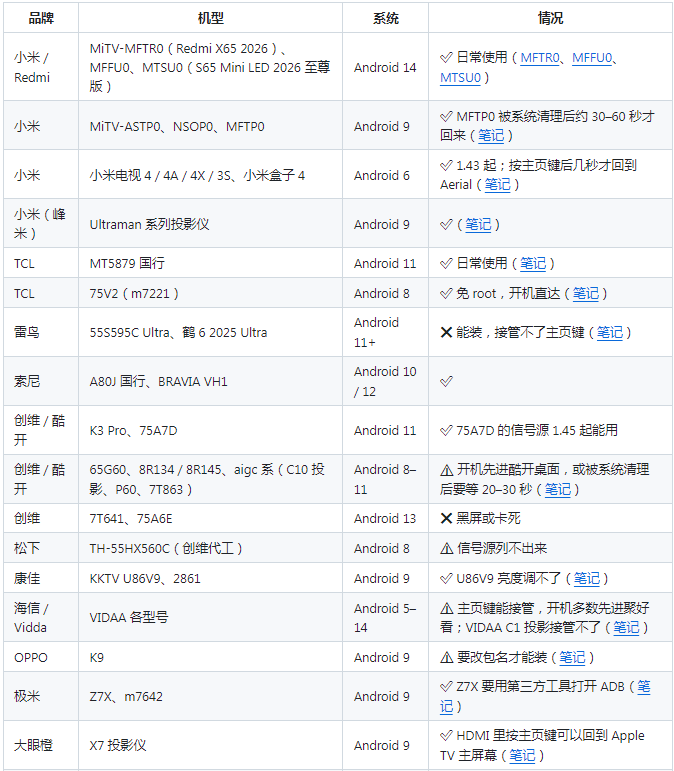Open 笔记 link in 大眼橙 row
Screen dimensions: 674x771
(522, 755)
